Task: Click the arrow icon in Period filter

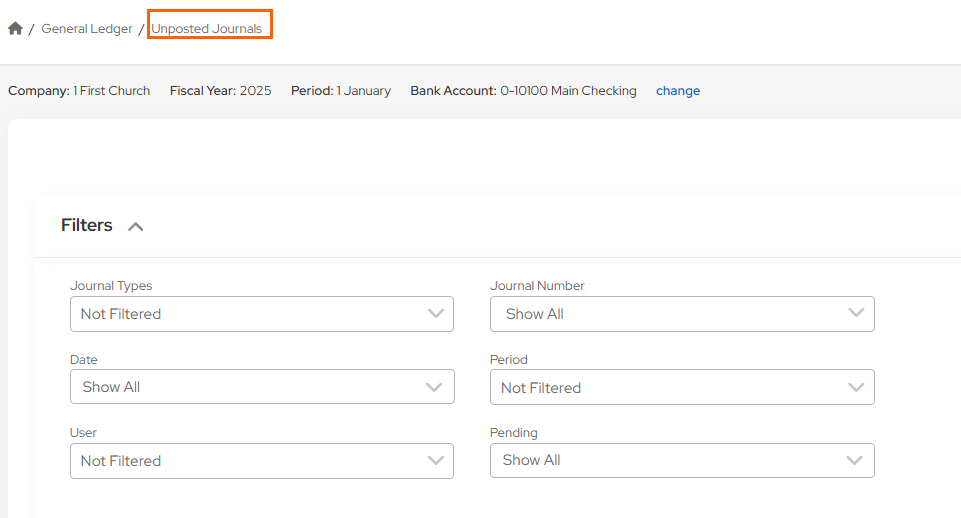Action: (856, 387)
